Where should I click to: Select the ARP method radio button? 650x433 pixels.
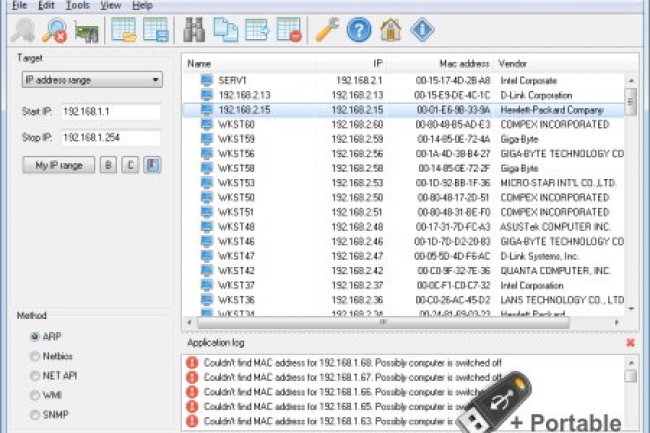point(36,336)
